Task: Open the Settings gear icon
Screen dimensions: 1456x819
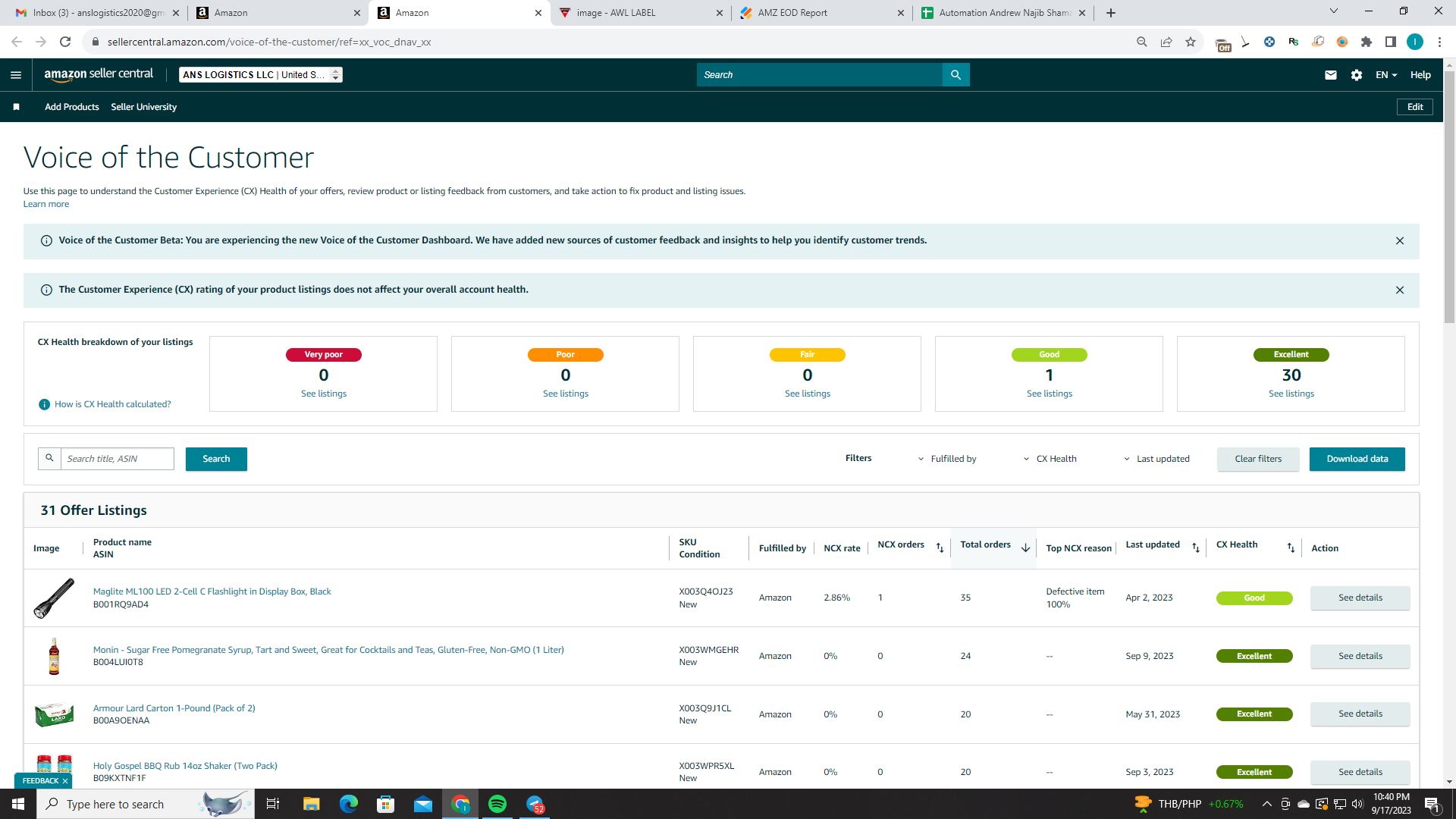Action: (1357, 75)
